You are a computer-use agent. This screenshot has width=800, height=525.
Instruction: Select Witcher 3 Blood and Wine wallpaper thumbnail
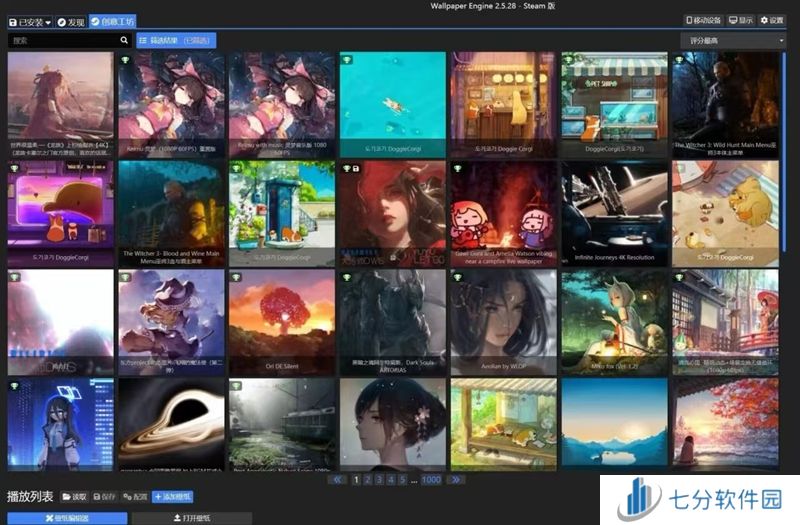[171, 213]
